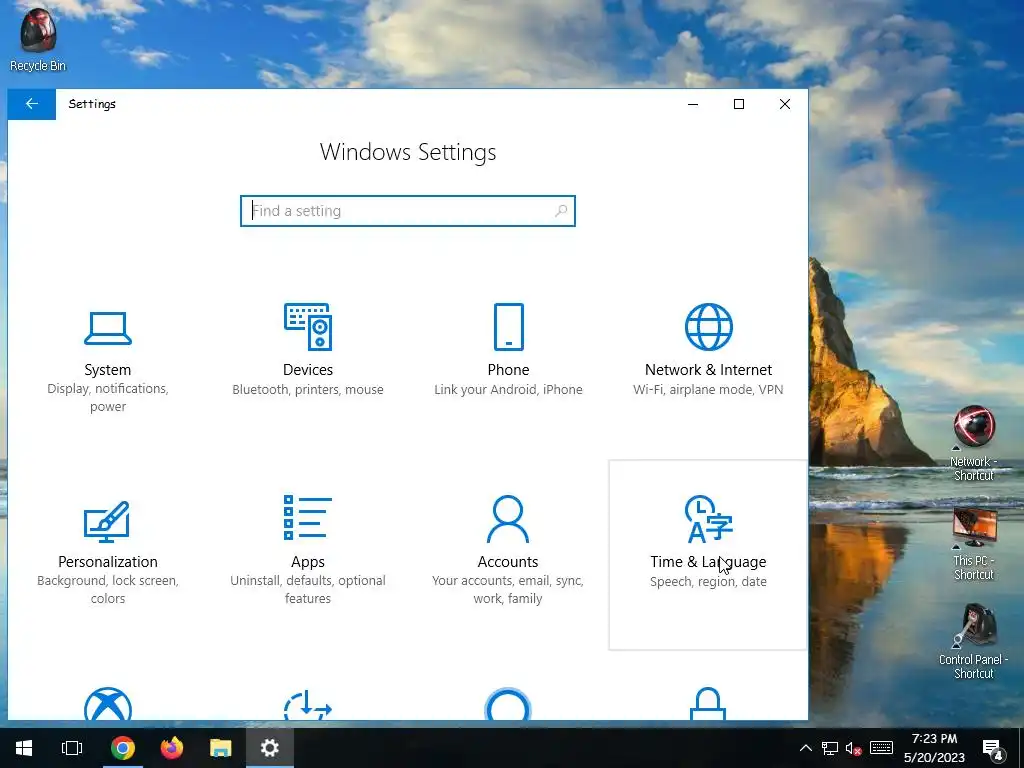This screenshot has width=1024, height=768.
Task: Open the Personalization settings category
Action: tap(108, 554)
